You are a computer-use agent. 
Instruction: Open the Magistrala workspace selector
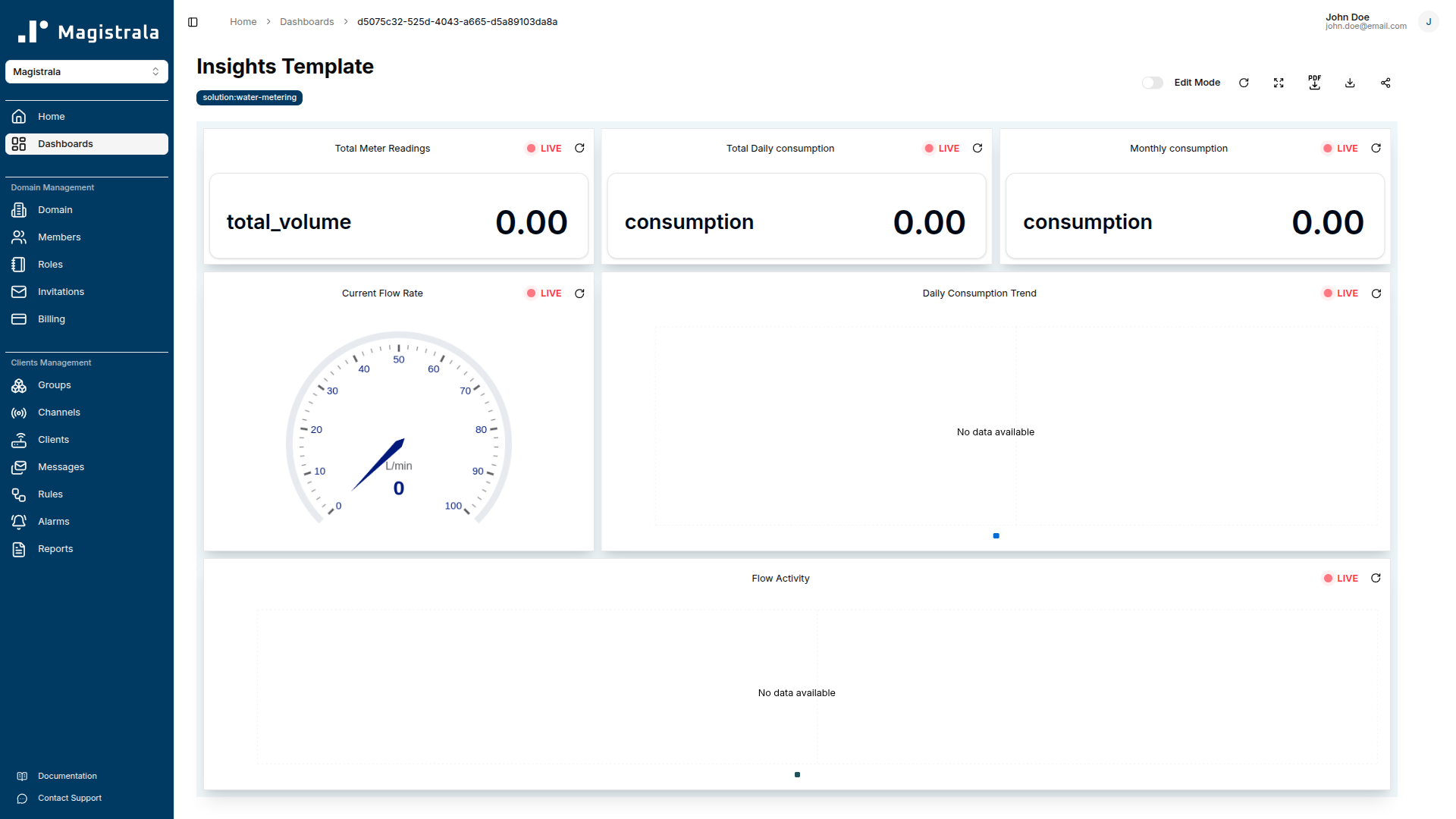tap(86, 71)
